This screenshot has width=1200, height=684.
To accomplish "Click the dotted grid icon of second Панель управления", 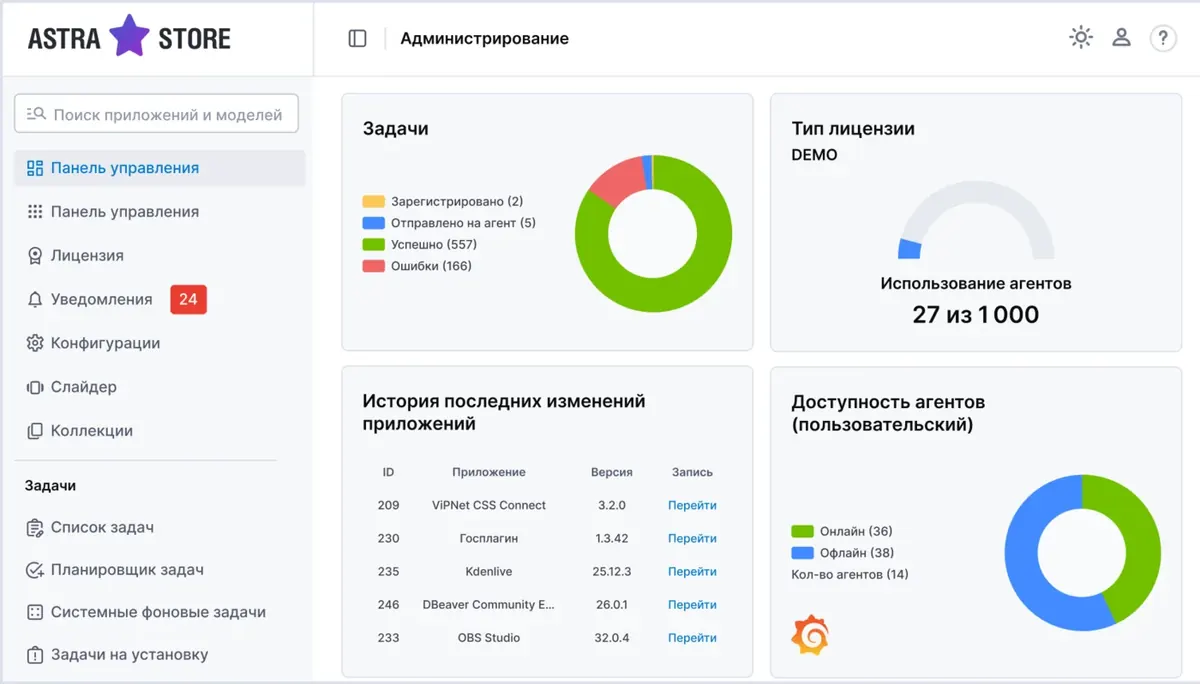I will point(35,212).
